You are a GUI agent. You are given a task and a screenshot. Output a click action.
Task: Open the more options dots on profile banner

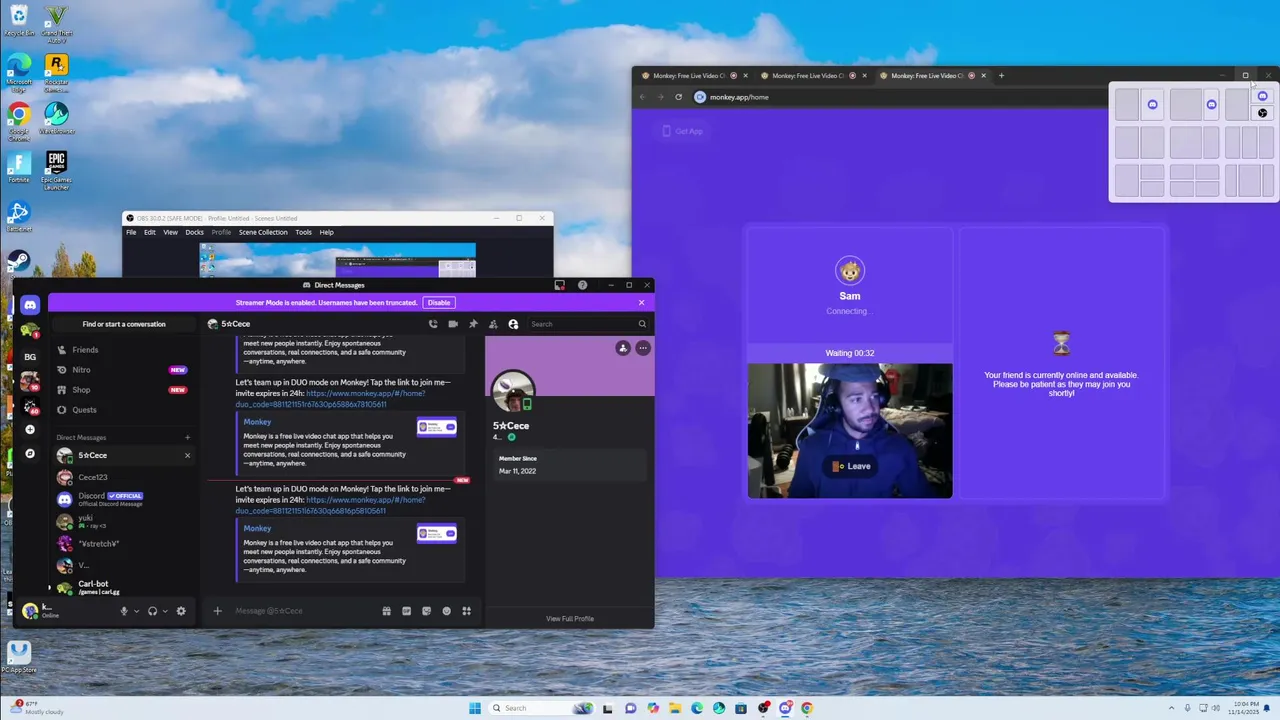click(643, 348)
